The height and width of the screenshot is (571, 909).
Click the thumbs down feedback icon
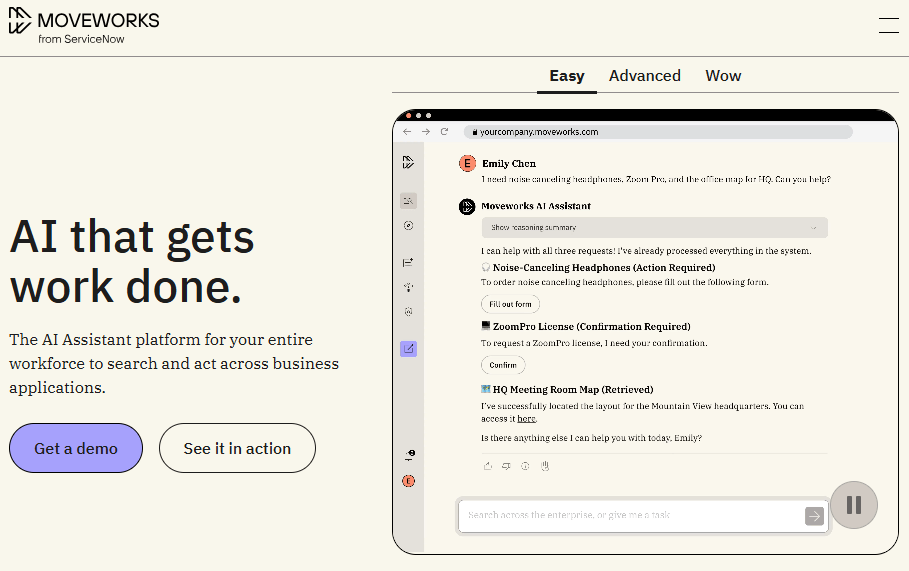click(x=506, y=465)
